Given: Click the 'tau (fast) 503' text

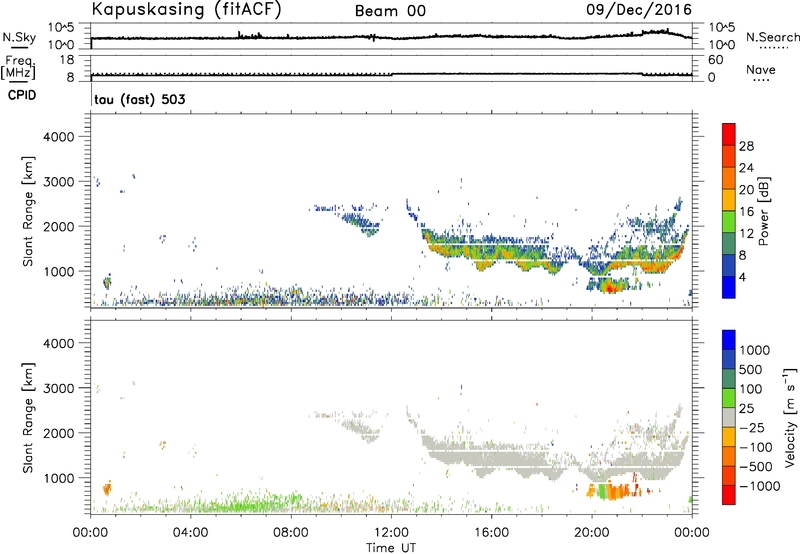Looking at the screenshot, I should click(x=140, y=99).
